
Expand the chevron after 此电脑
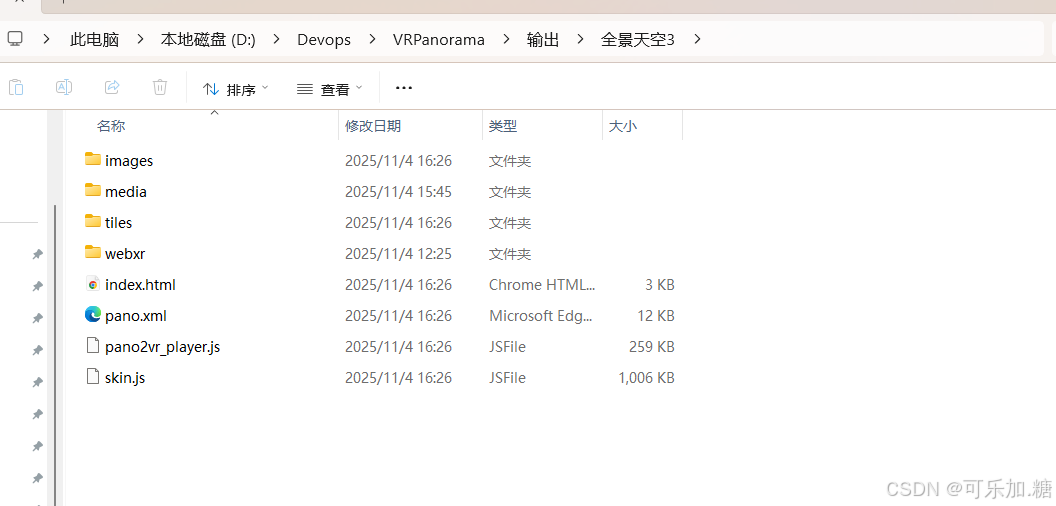click(140, 39)
